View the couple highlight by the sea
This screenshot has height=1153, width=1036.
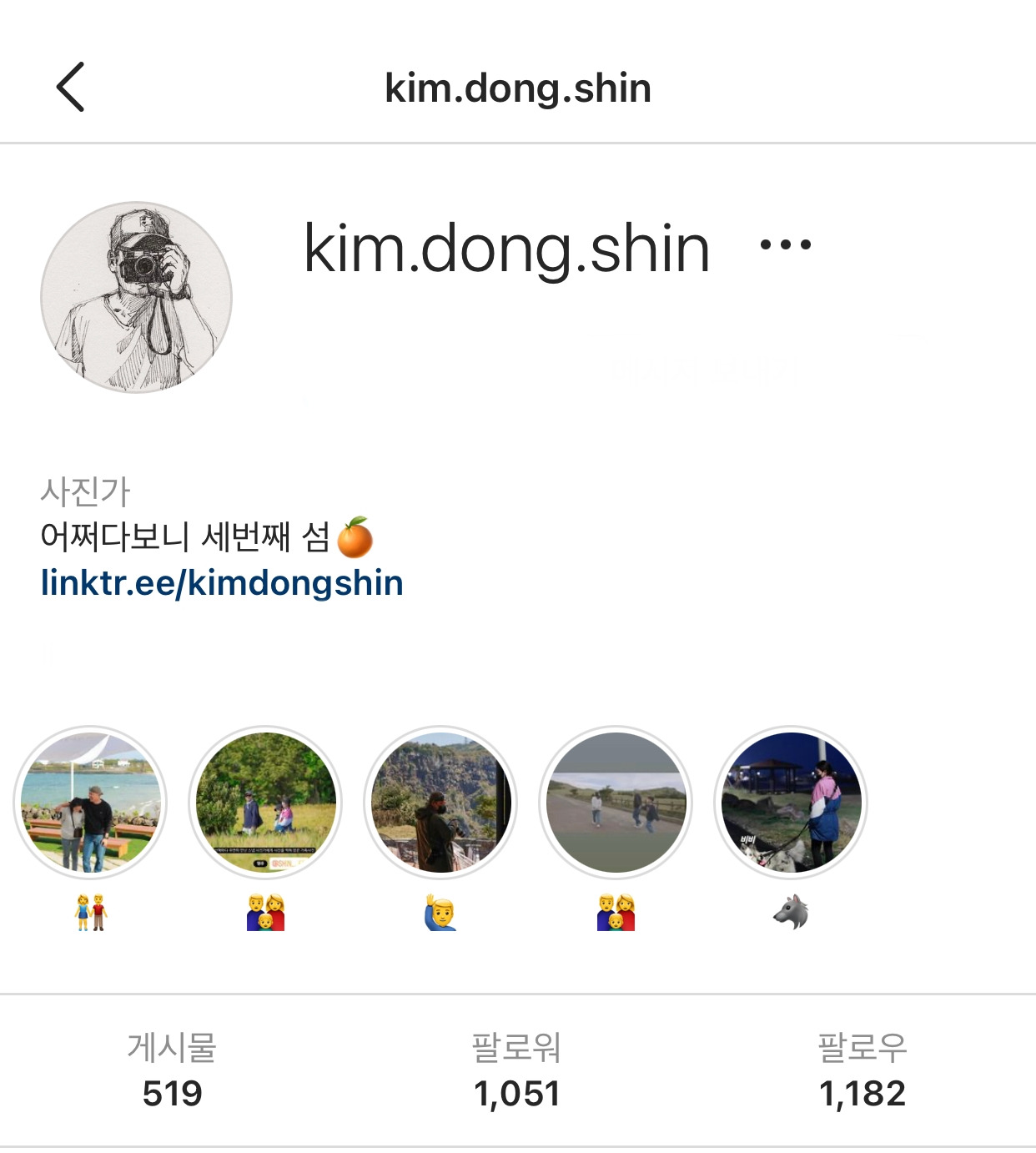click(x=90, y=803)
